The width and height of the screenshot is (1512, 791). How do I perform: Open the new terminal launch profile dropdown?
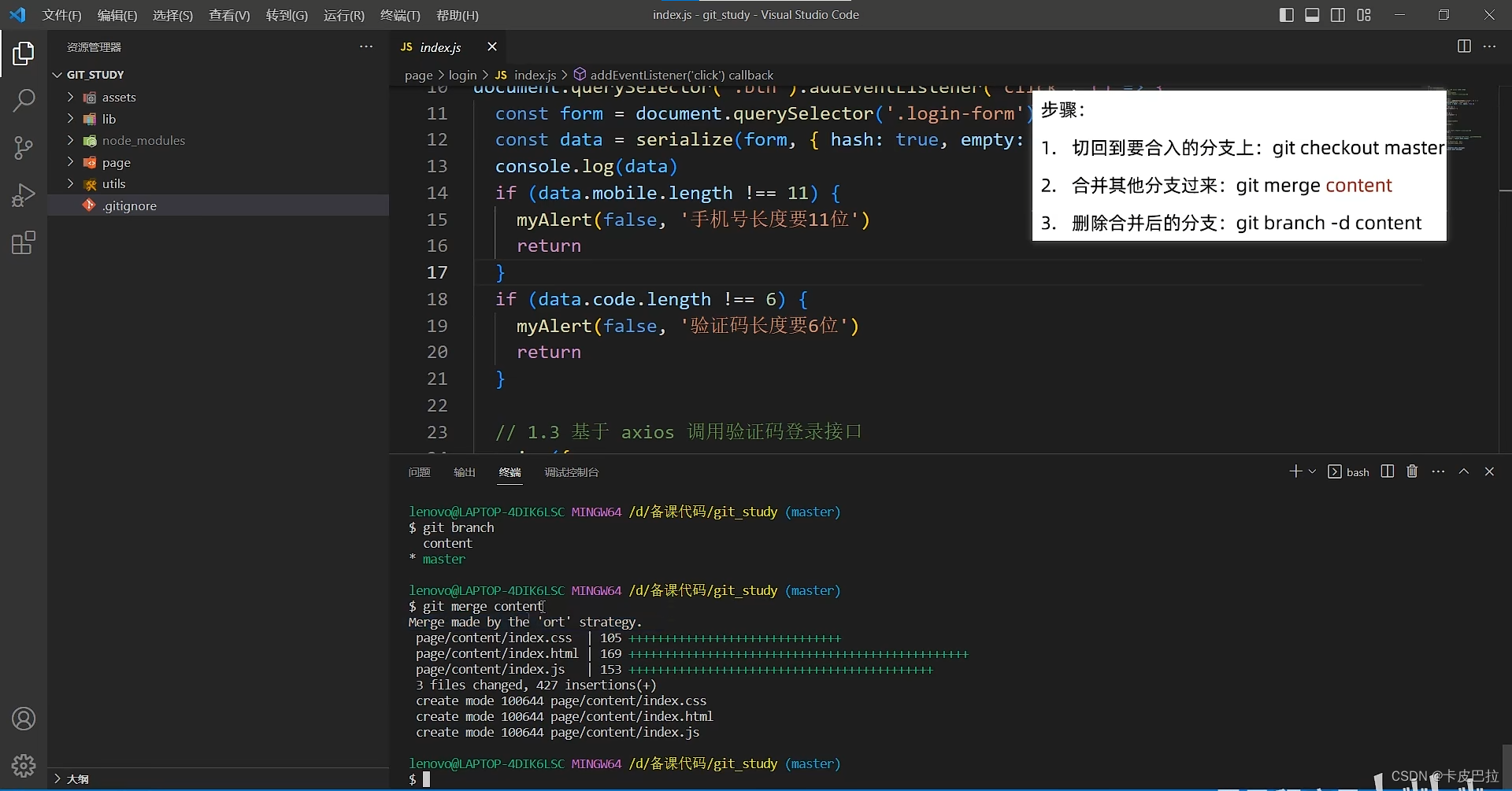point(1312,471)
